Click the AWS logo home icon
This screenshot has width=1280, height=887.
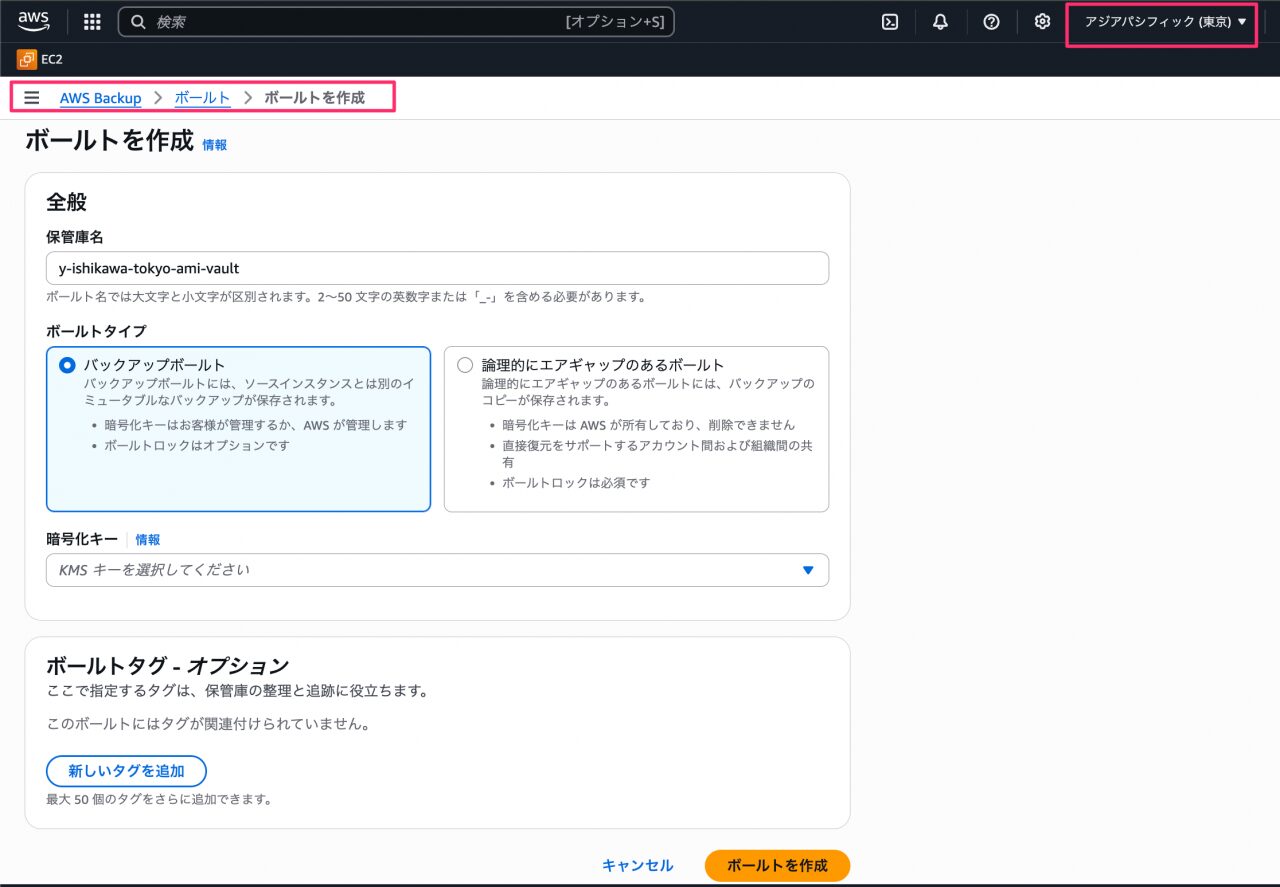(33, 21)
